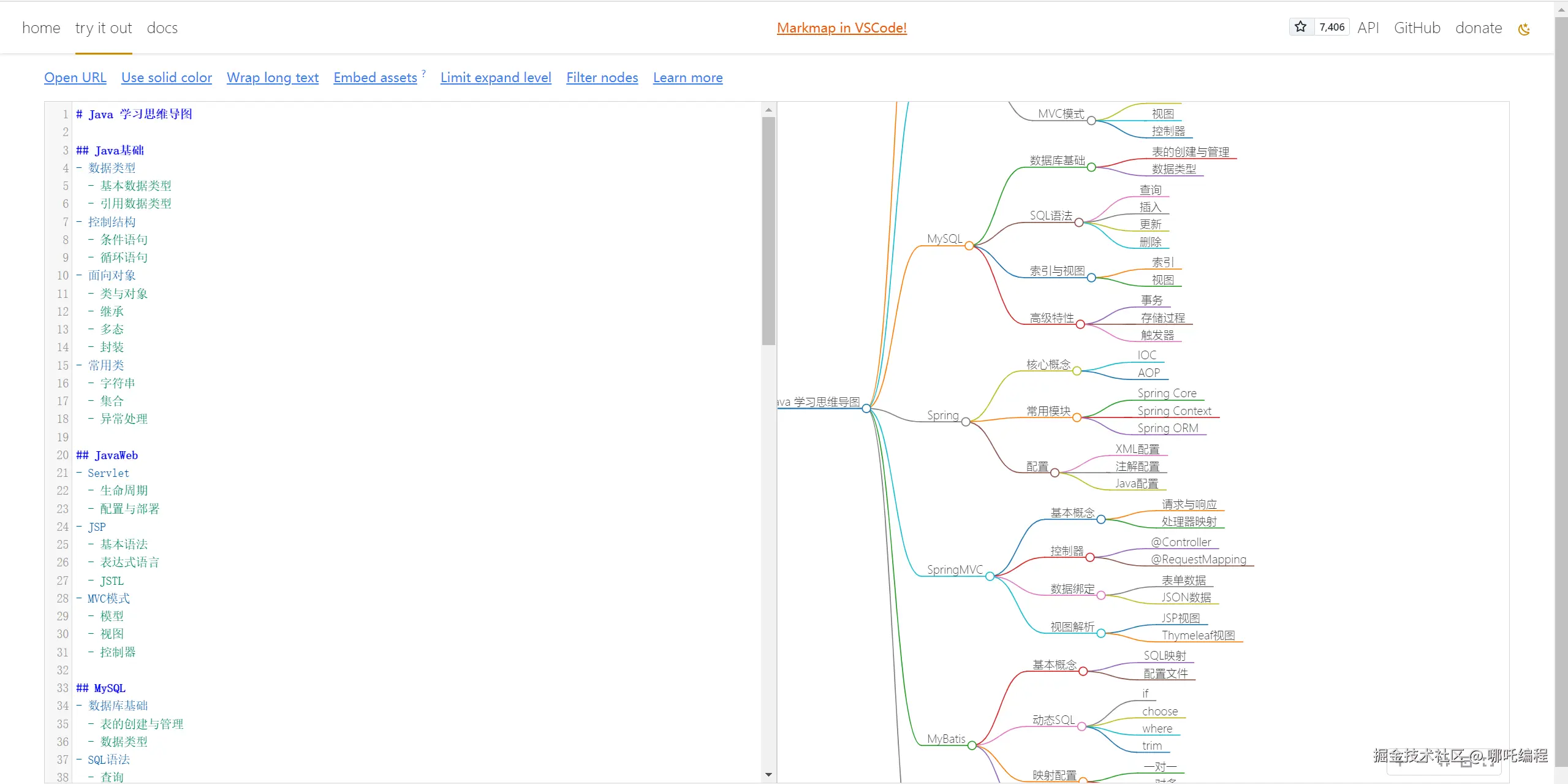Click the question mark beside Embed assets
1568x784 pixels.
(x=423, y=74)
